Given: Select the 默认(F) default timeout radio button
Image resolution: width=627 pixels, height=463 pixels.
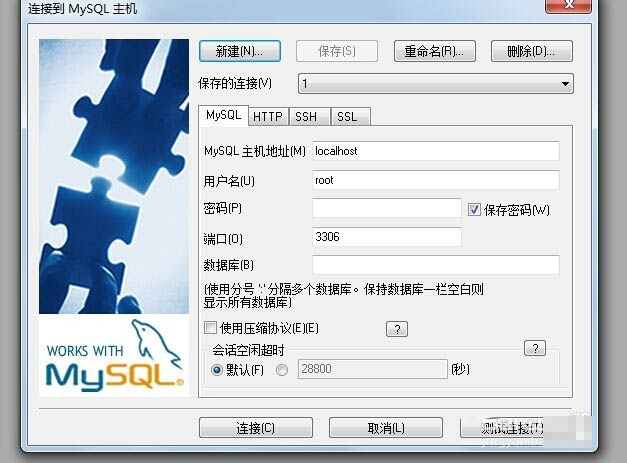Looking at the screenshot, I should pos(217,370).
